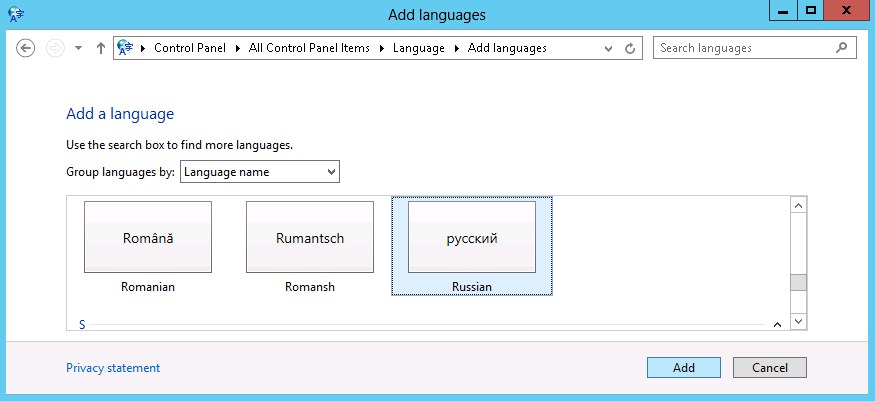Select the Romanian language tile
Screen dimensions: 875x401
pos(148,246)
